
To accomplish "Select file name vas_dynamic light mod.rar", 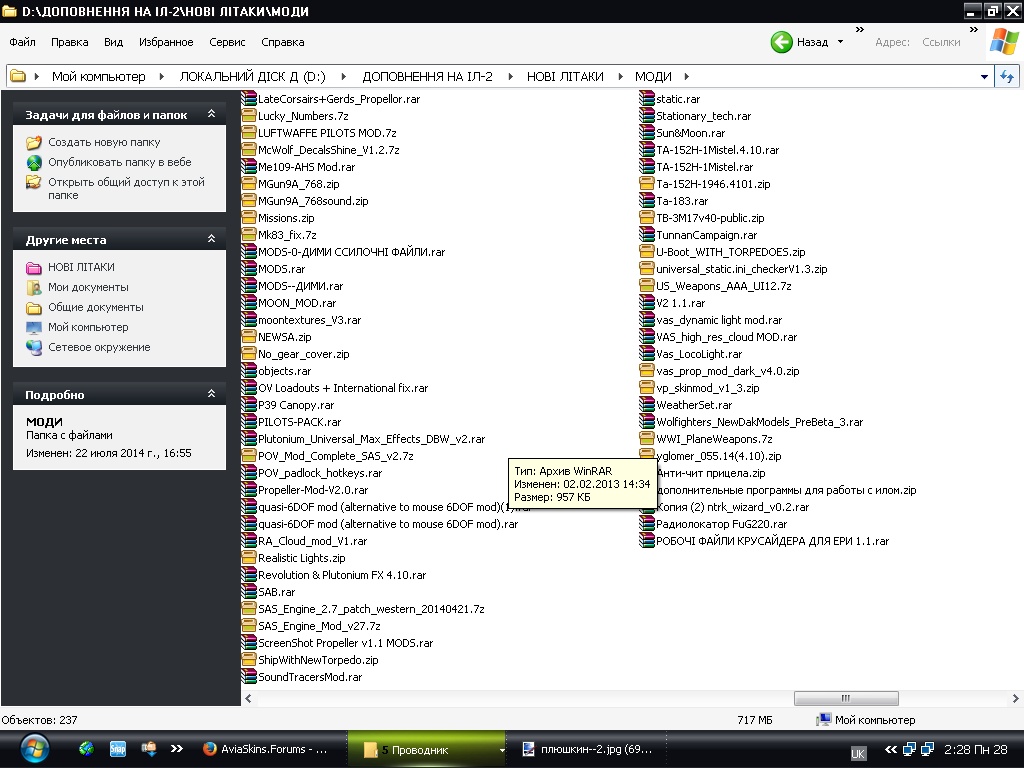I will point(719,320).
